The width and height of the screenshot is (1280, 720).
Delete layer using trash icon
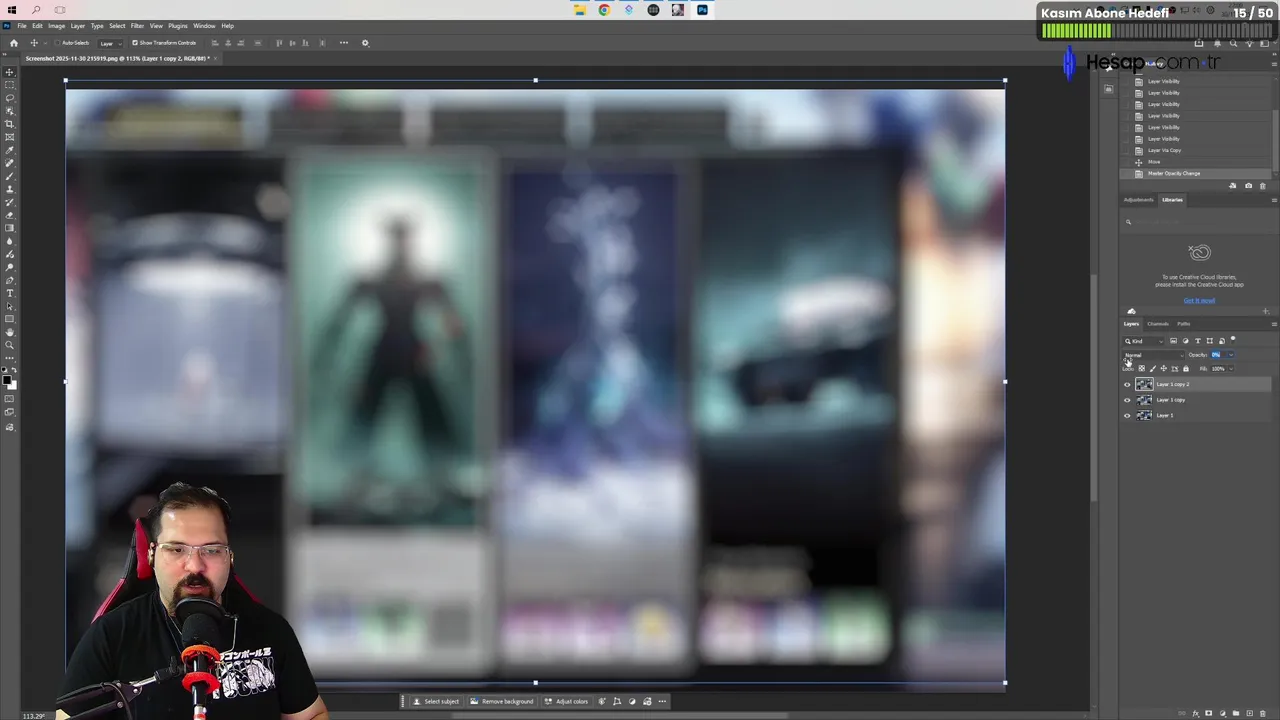point(1263,713)
